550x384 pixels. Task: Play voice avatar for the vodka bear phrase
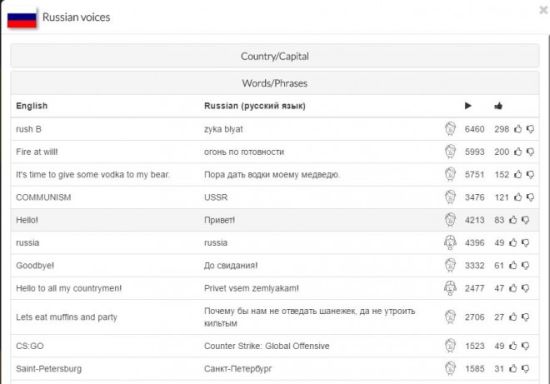[x=450, y=174]
